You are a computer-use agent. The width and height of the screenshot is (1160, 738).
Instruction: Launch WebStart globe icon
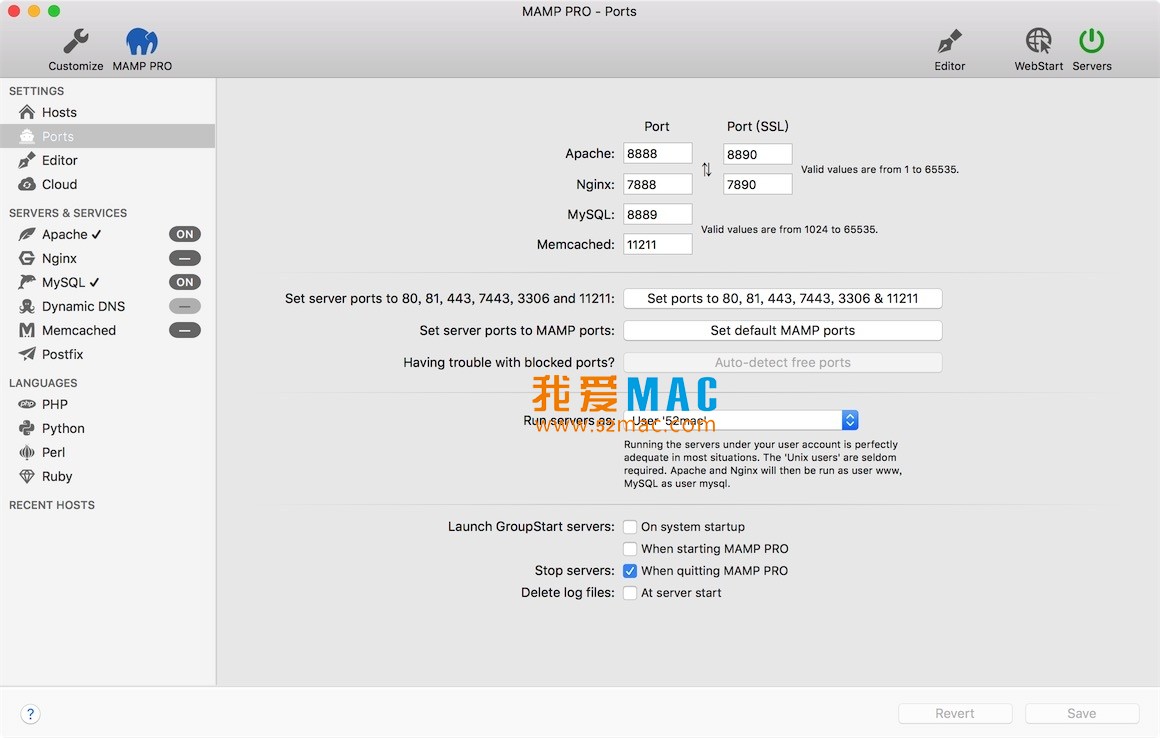1038,41
